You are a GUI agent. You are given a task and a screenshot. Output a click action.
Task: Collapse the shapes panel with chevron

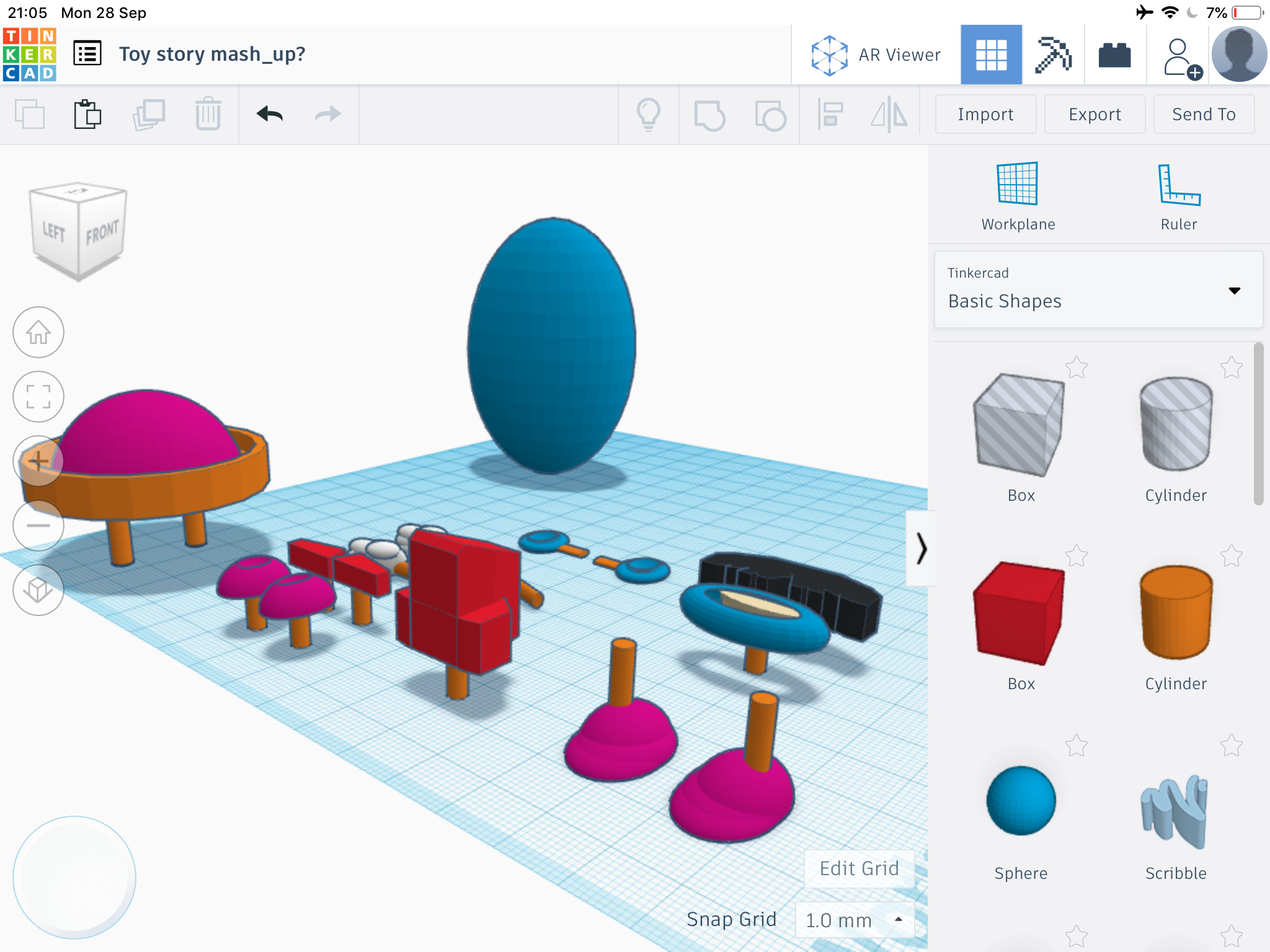coord(921,549)
